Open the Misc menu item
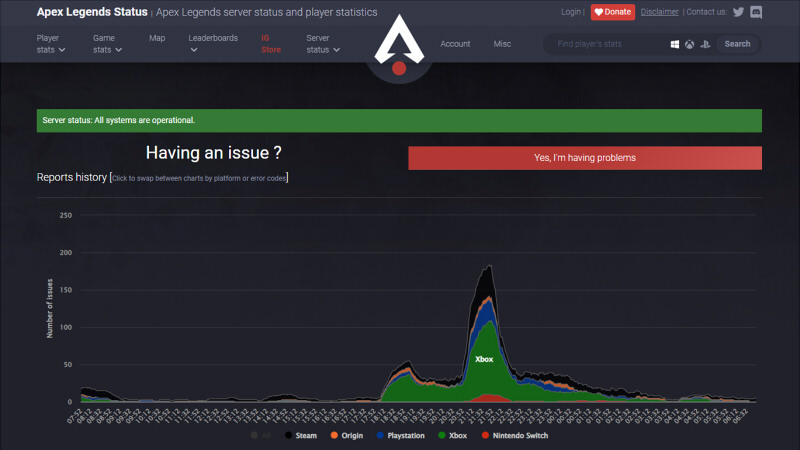The width and height of the screenshot is (800, 450). pyautogui.click(x=502, y=44)
